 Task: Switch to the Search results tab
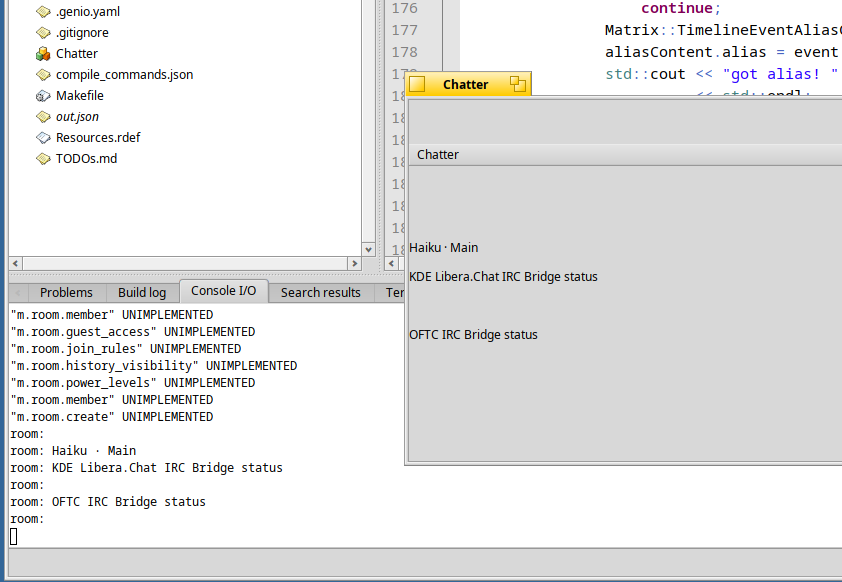pyautogui.click(x=321, y=293)
